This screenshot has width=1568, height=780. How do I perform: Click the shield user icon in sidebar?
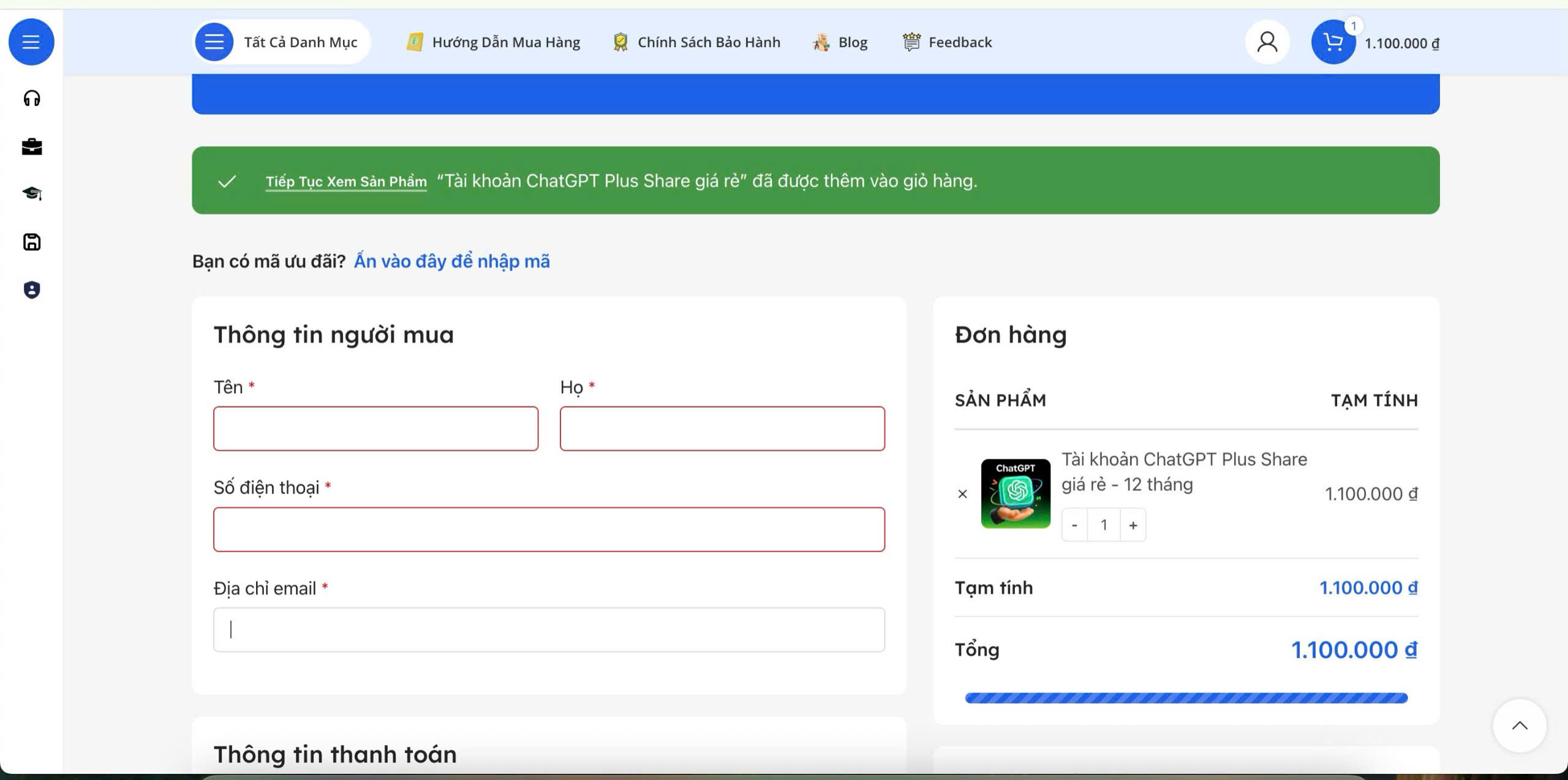[x=32, y=290]
